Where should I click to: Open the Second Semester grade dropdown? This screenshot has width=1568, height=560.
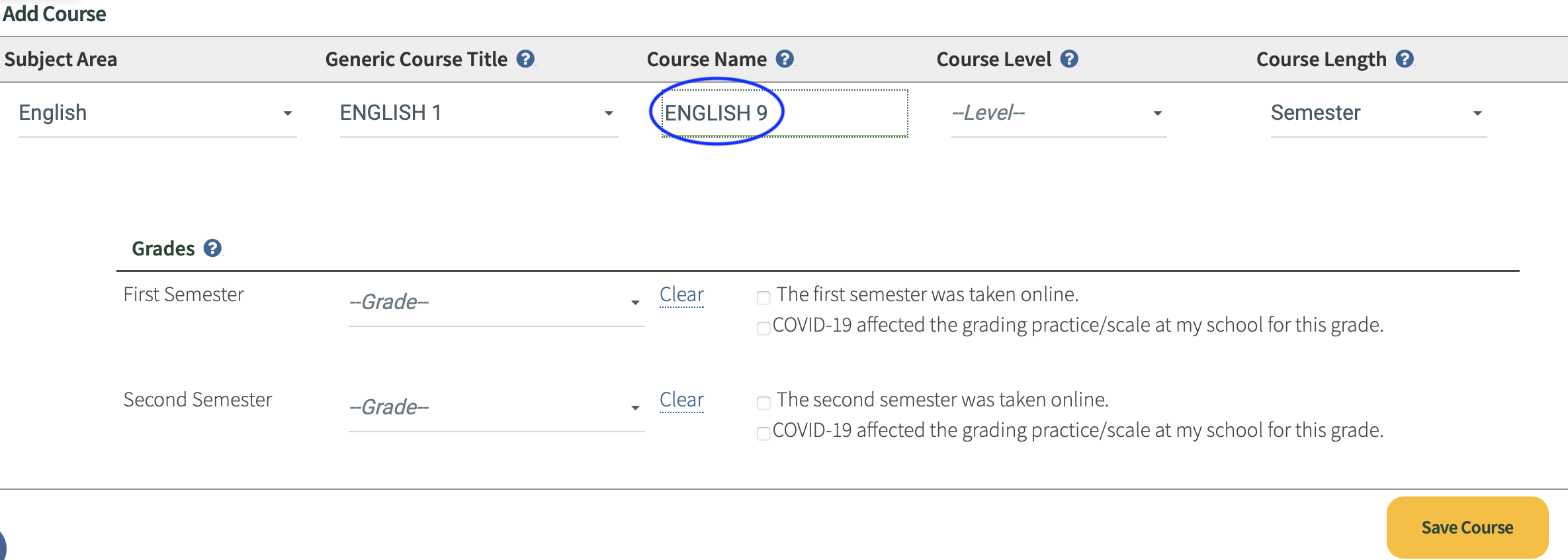pyautogui.click(x=496, y=408)
